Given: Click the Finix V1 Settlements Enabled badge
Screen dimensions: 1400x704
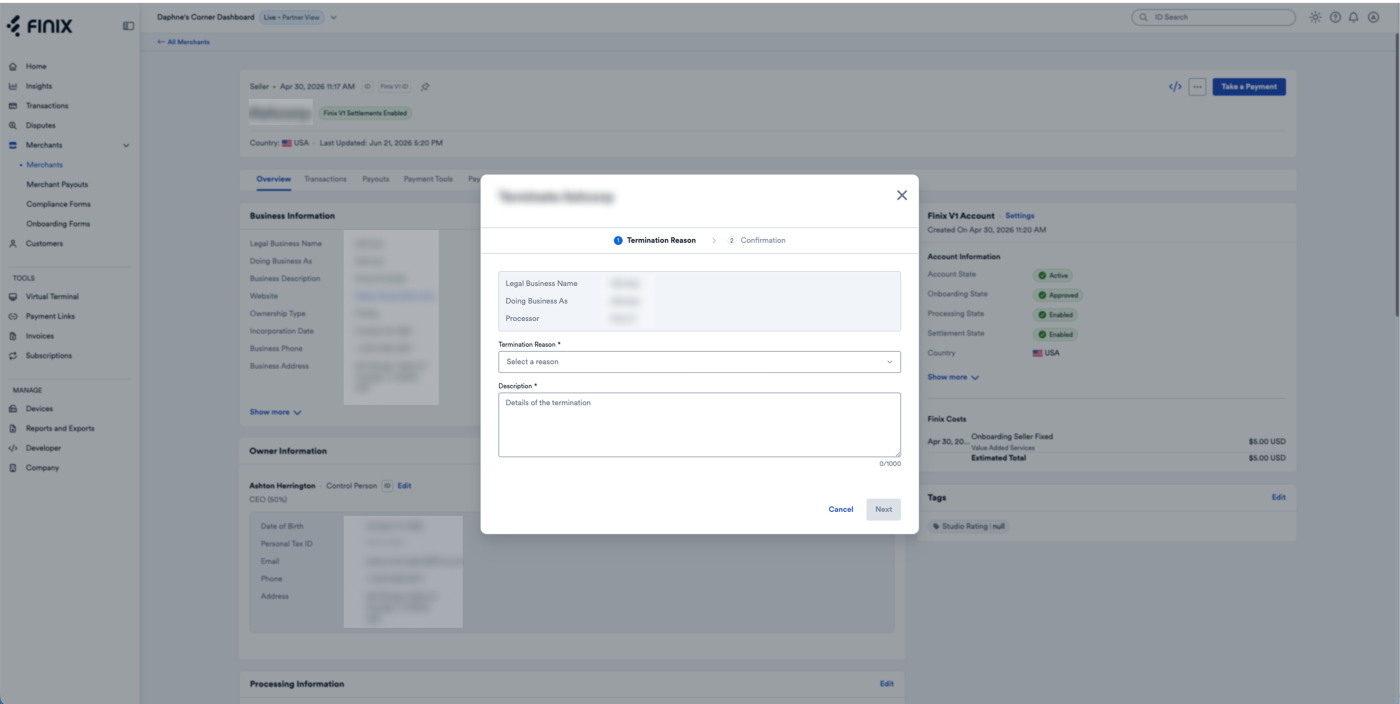Looking at the screenshot, I should click(365, 113).
